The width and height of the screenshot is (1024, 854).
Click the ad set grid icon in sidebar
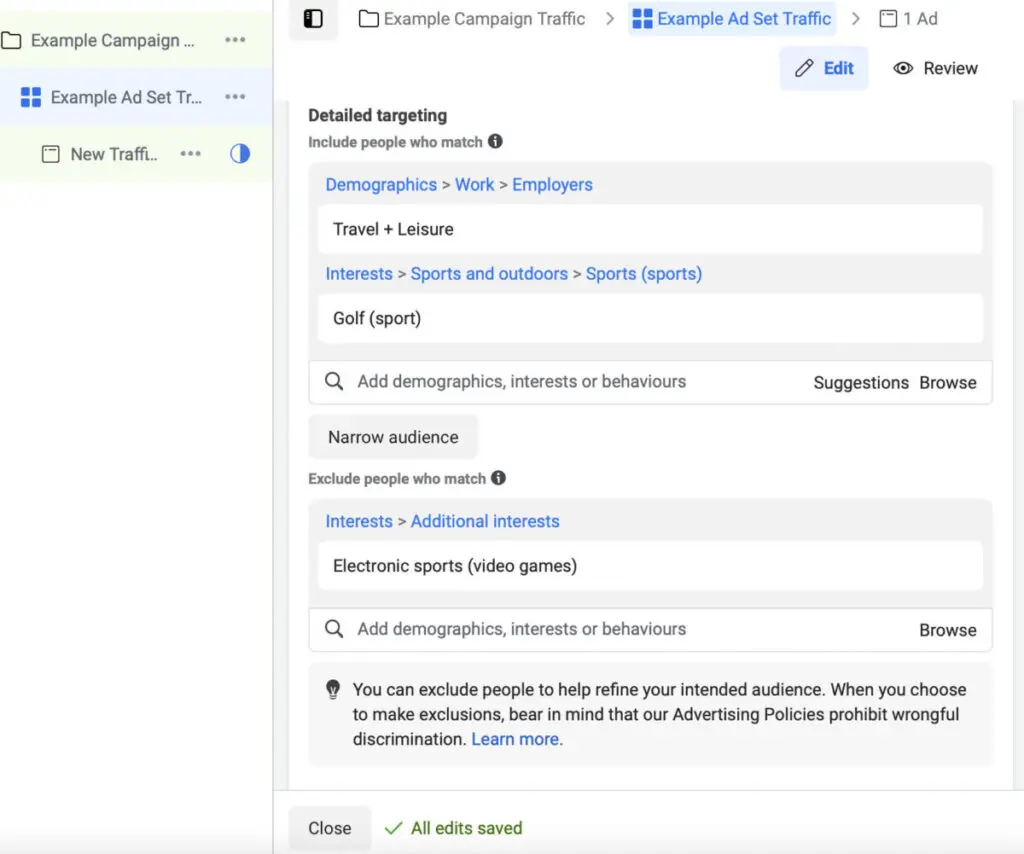(31, 97)
